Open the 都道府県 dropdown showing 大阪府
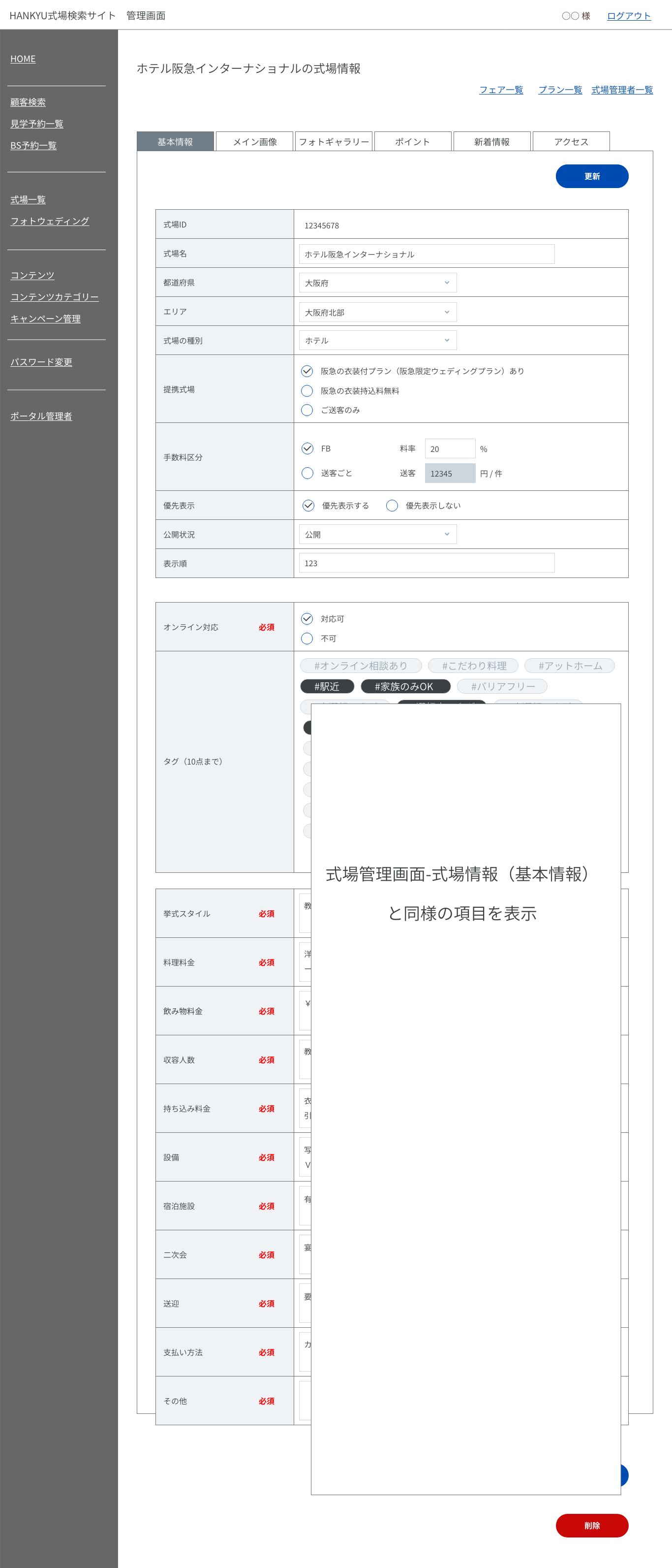This screenshot has height=1568, width=672. [378, 283]
